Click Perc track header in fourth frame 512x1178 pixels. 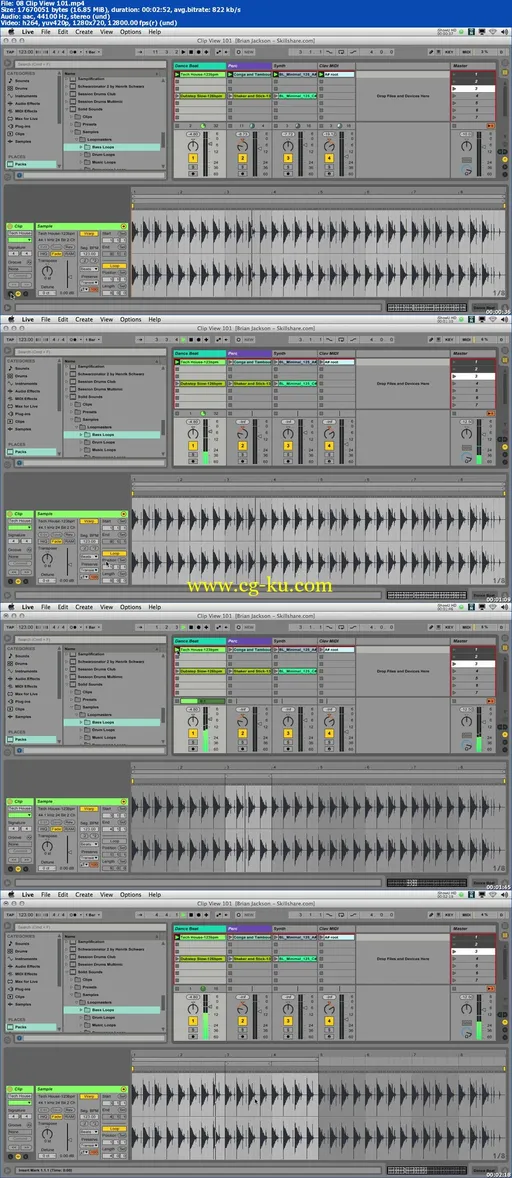[248, 929]
